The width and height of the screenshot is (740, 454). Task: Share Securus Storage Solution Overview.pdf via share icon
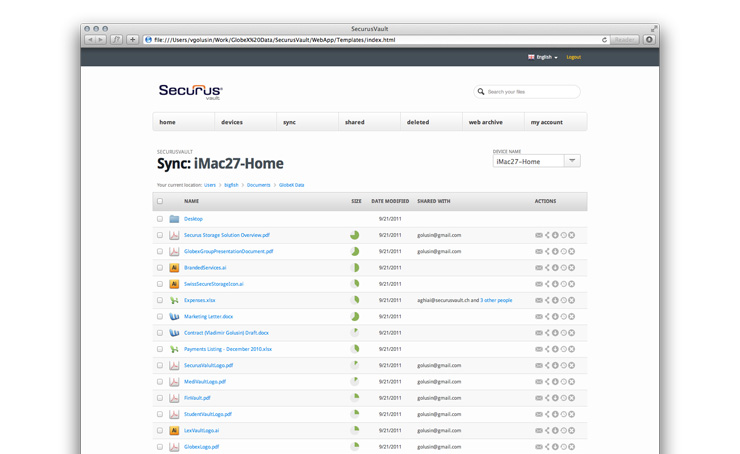547,235
